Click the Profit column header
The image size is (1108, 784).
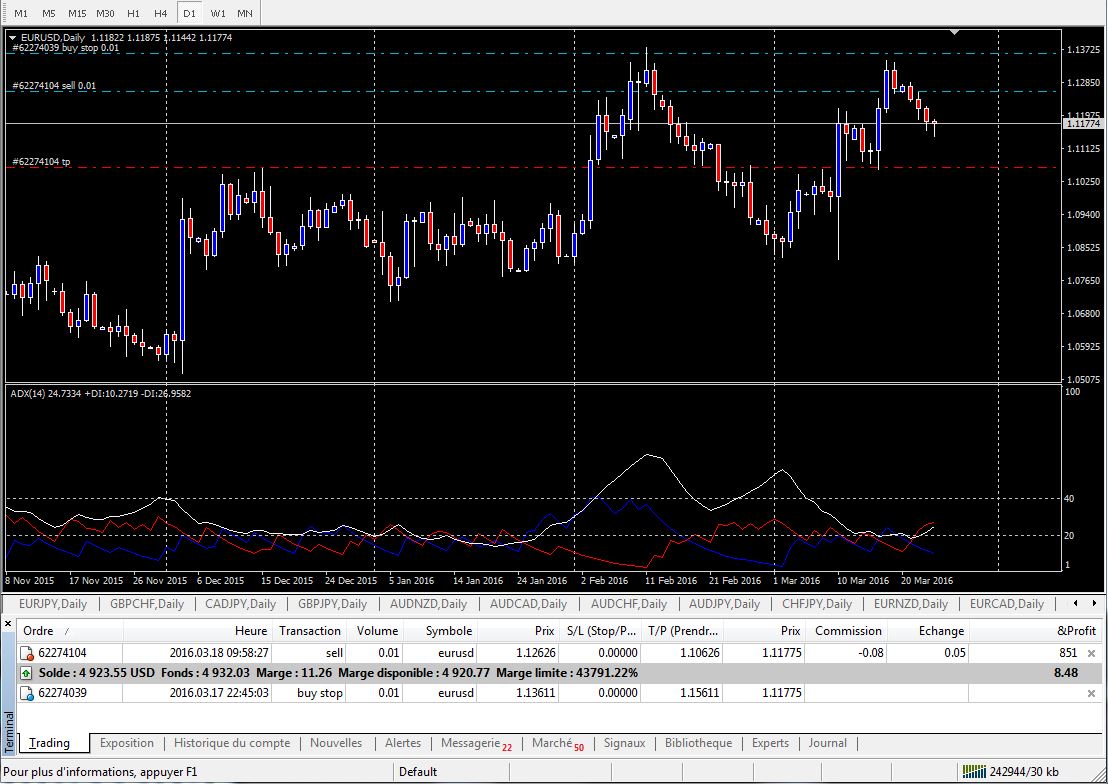coord(1076,631)
